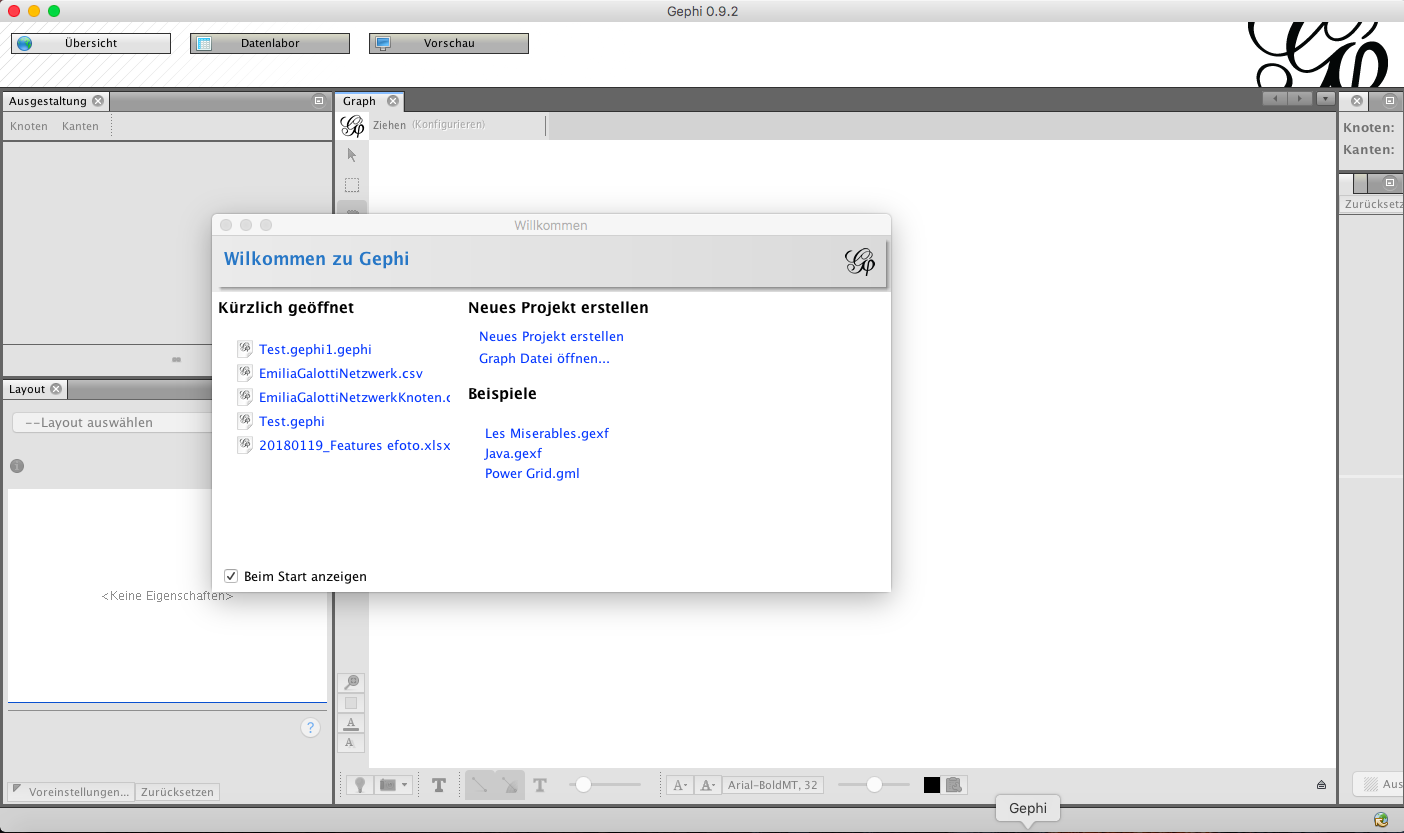Switch to the Übersicht view
This screenshot has width=1404, height=833.
(91, 43)
